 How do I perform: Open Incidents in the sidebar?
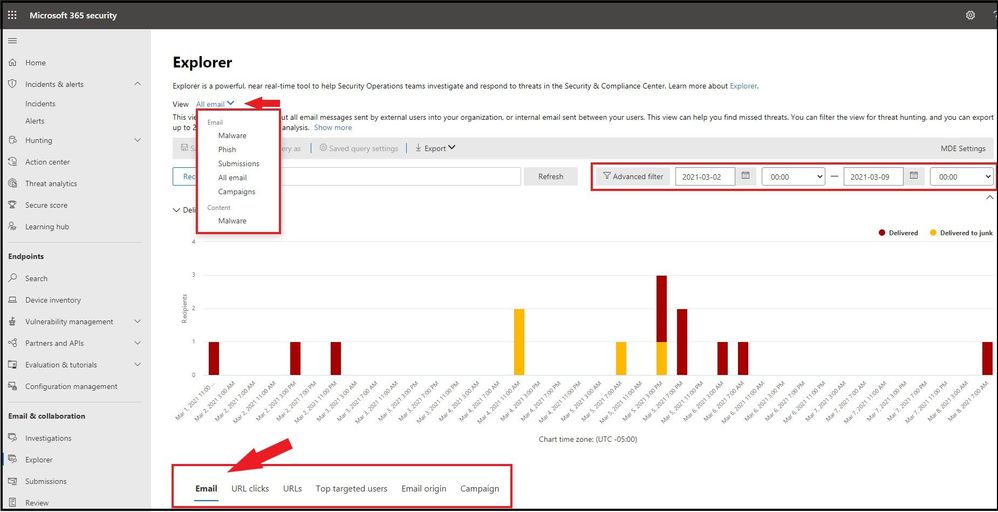click(x=40, y=104)
